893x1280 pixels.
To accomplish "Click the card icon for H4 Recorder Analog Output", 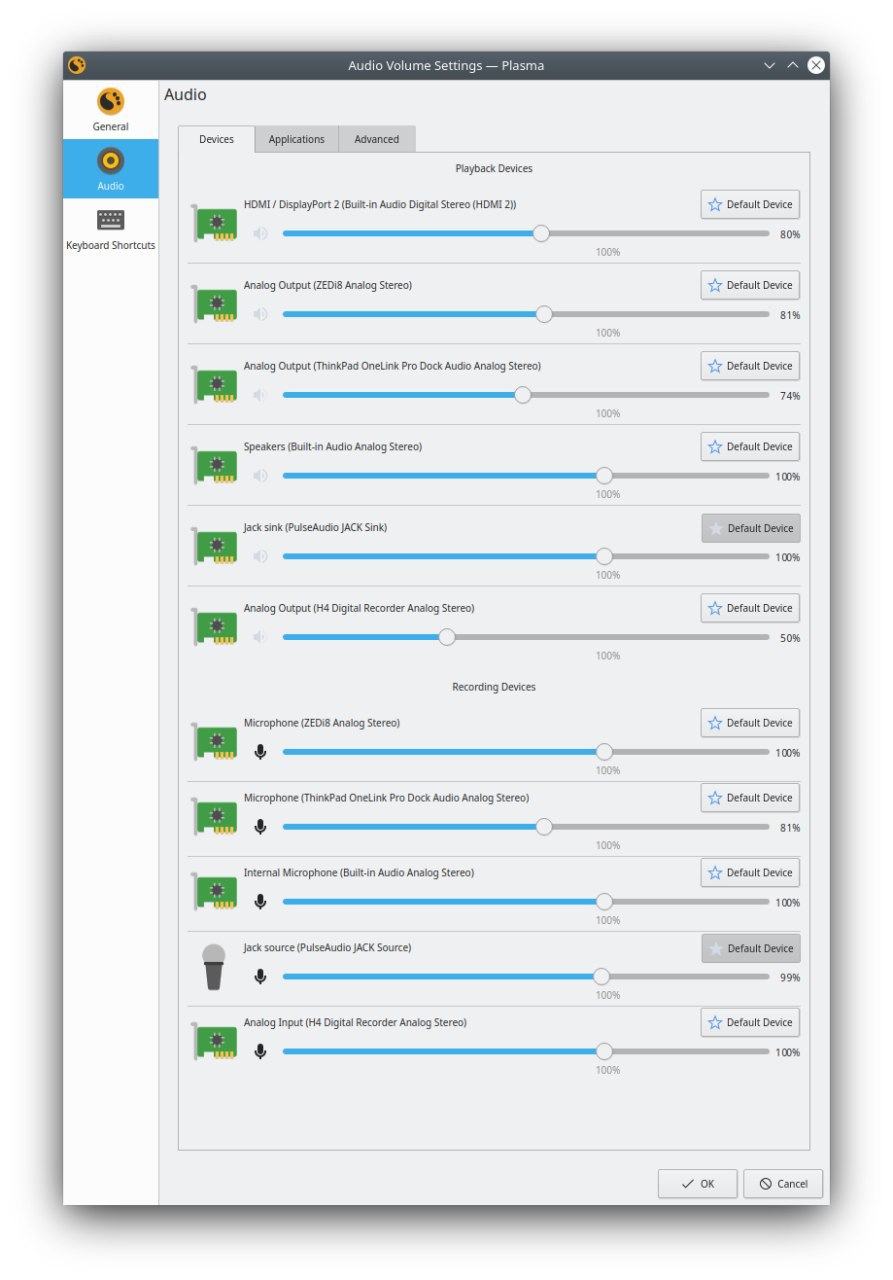I will click(215, 628).
